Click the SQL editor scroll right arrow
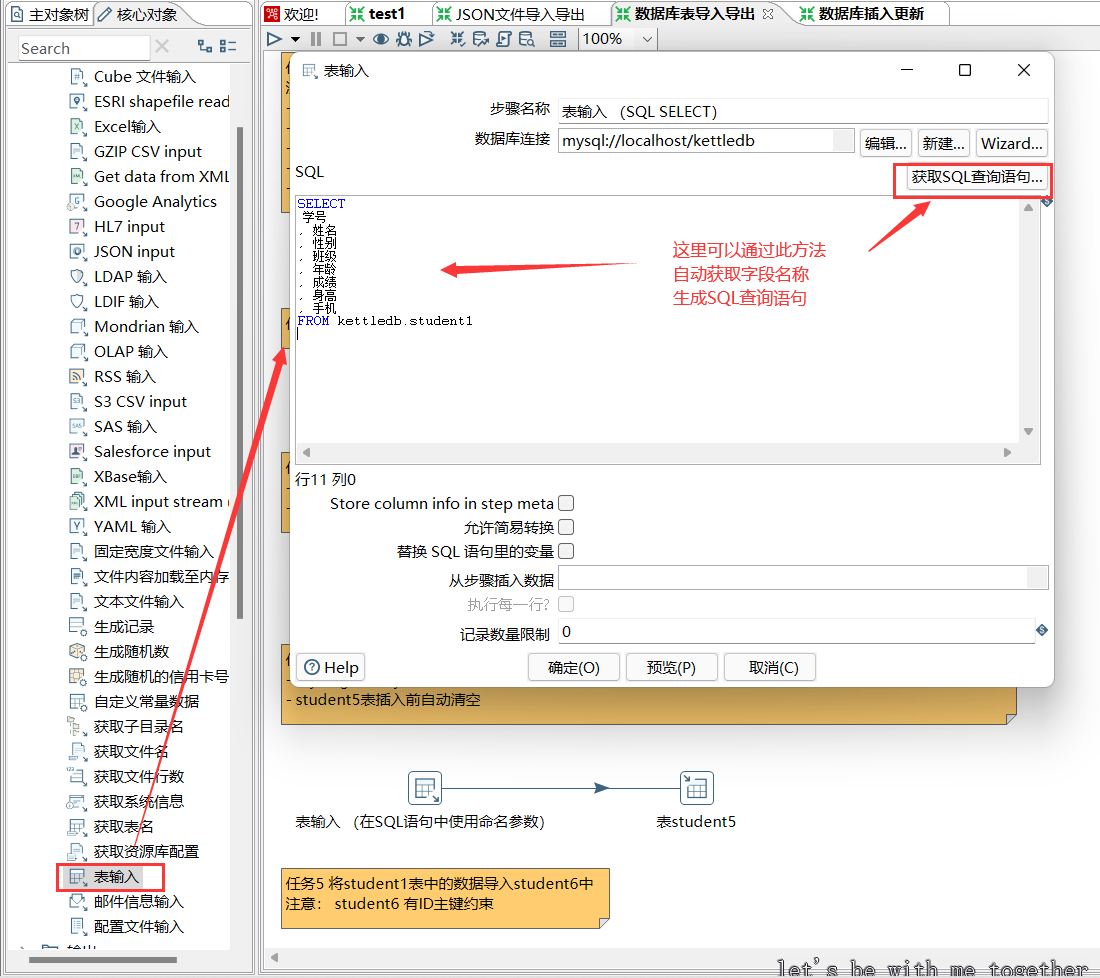1100x978 pixels. 1007,453
